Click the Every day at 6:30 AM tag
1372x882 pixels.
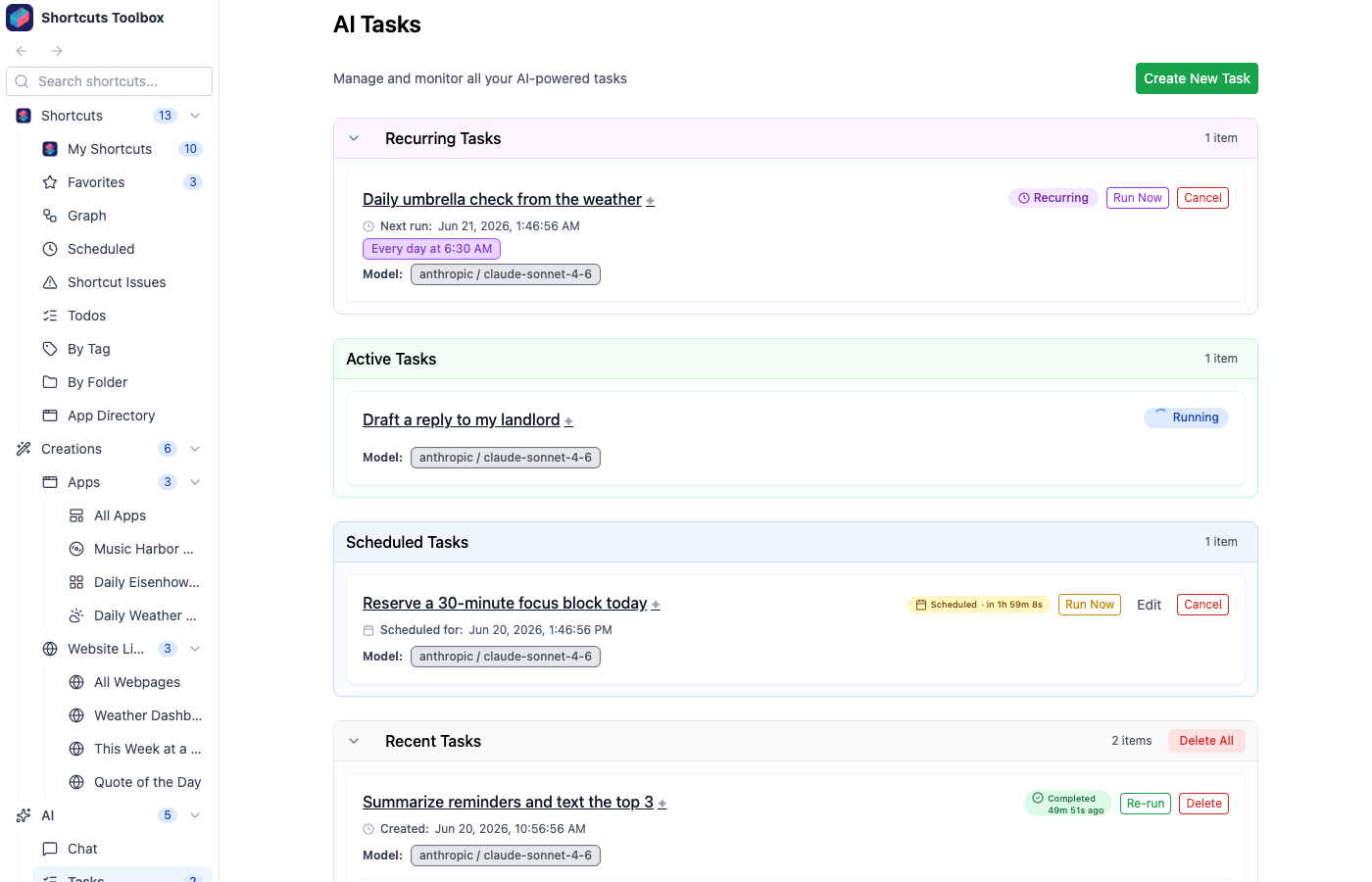[431, 249]
